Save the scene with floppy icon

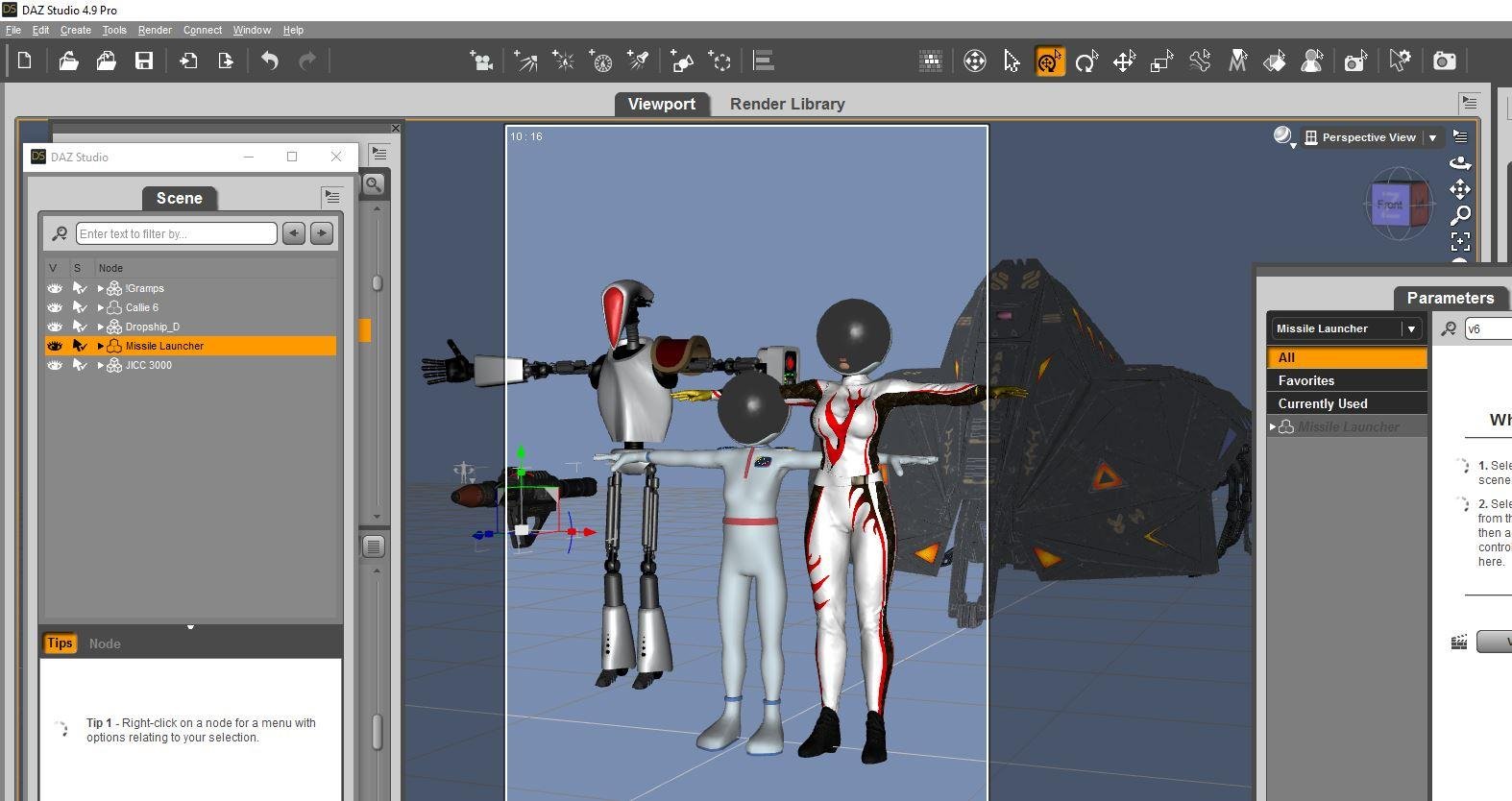coord(144,61)
